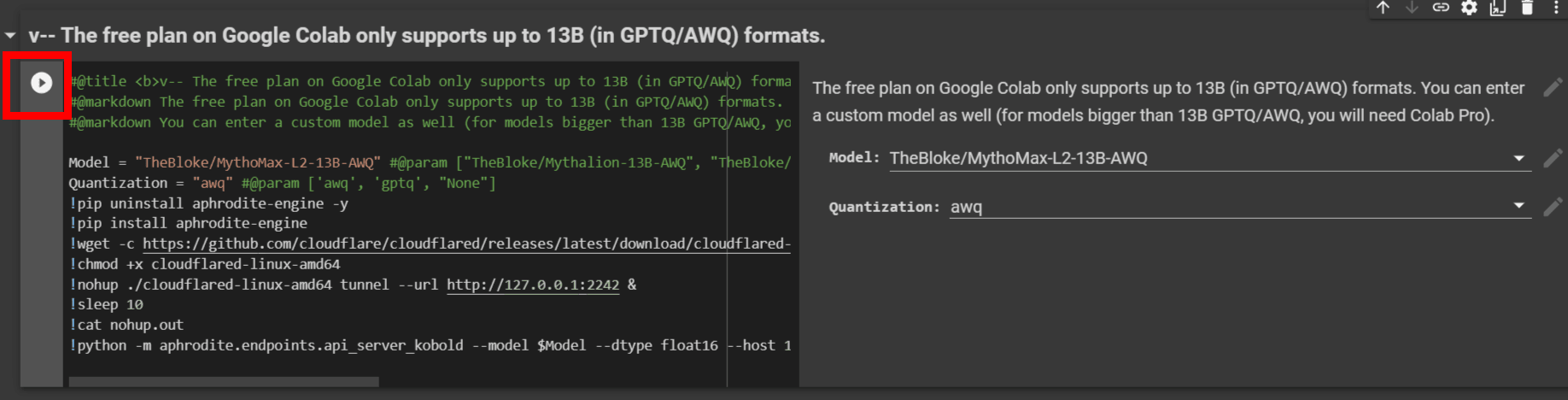1568x400 pixels.
Task: Collapse the section with the triangle arrow
Action: pos(10,36)
